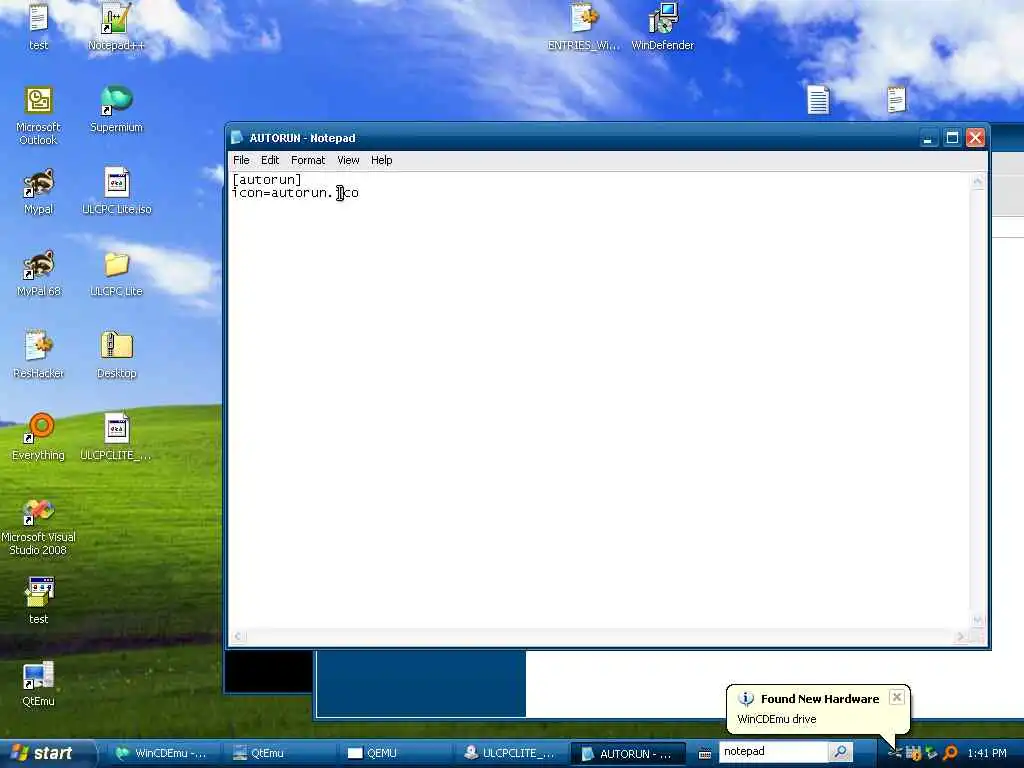
Task: Open the File menu in Notepad
Action: (241, 160)
